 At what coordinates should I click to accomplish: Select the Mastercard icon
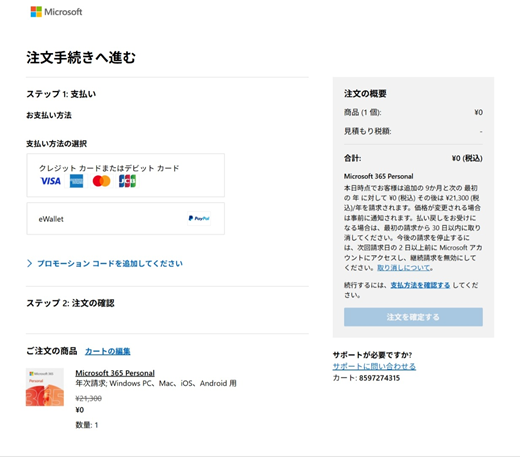click(x=101, y=181)
